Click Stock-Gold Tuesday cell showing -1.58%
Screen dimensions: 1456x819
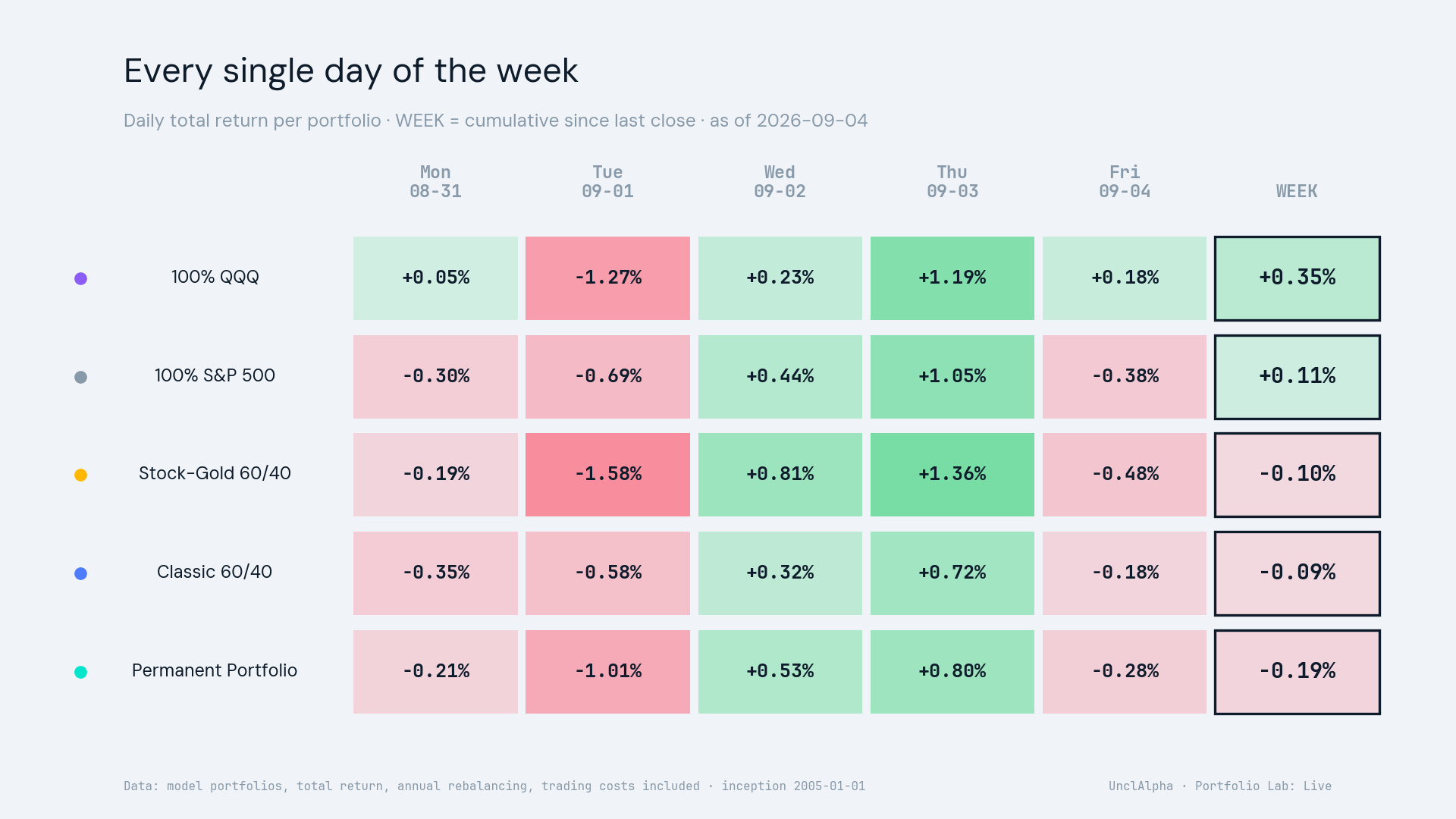coord(607,475)
